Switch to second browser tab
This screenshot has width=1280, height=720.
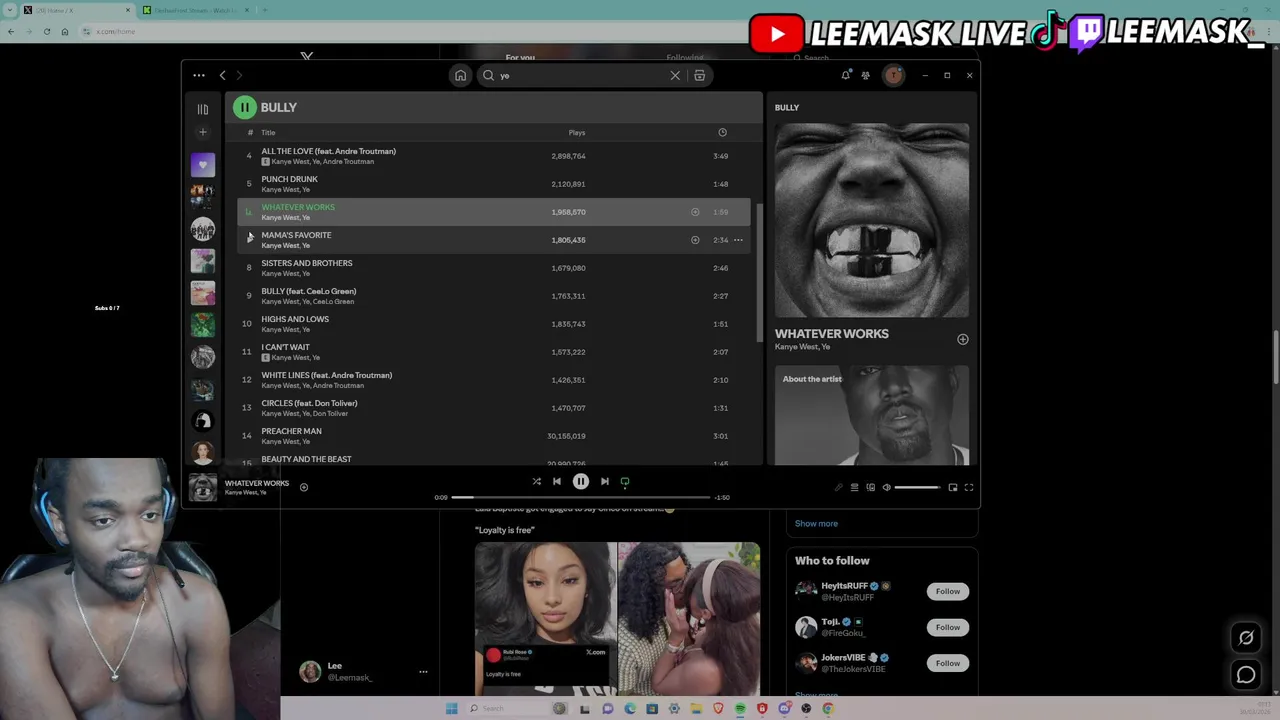click(x=195, y=10)
